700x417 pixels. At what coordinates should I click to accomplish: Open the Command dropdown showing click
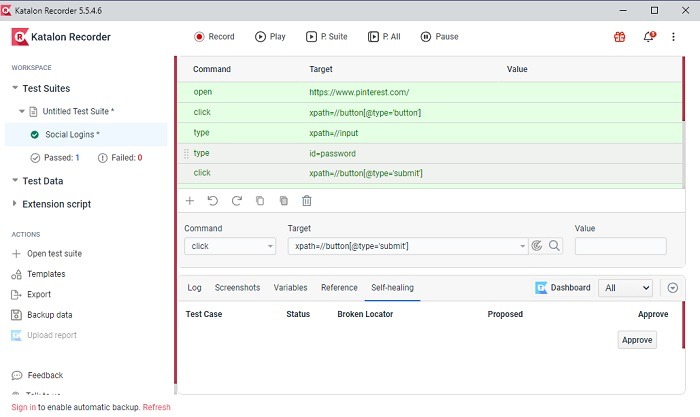coord(230,246)
